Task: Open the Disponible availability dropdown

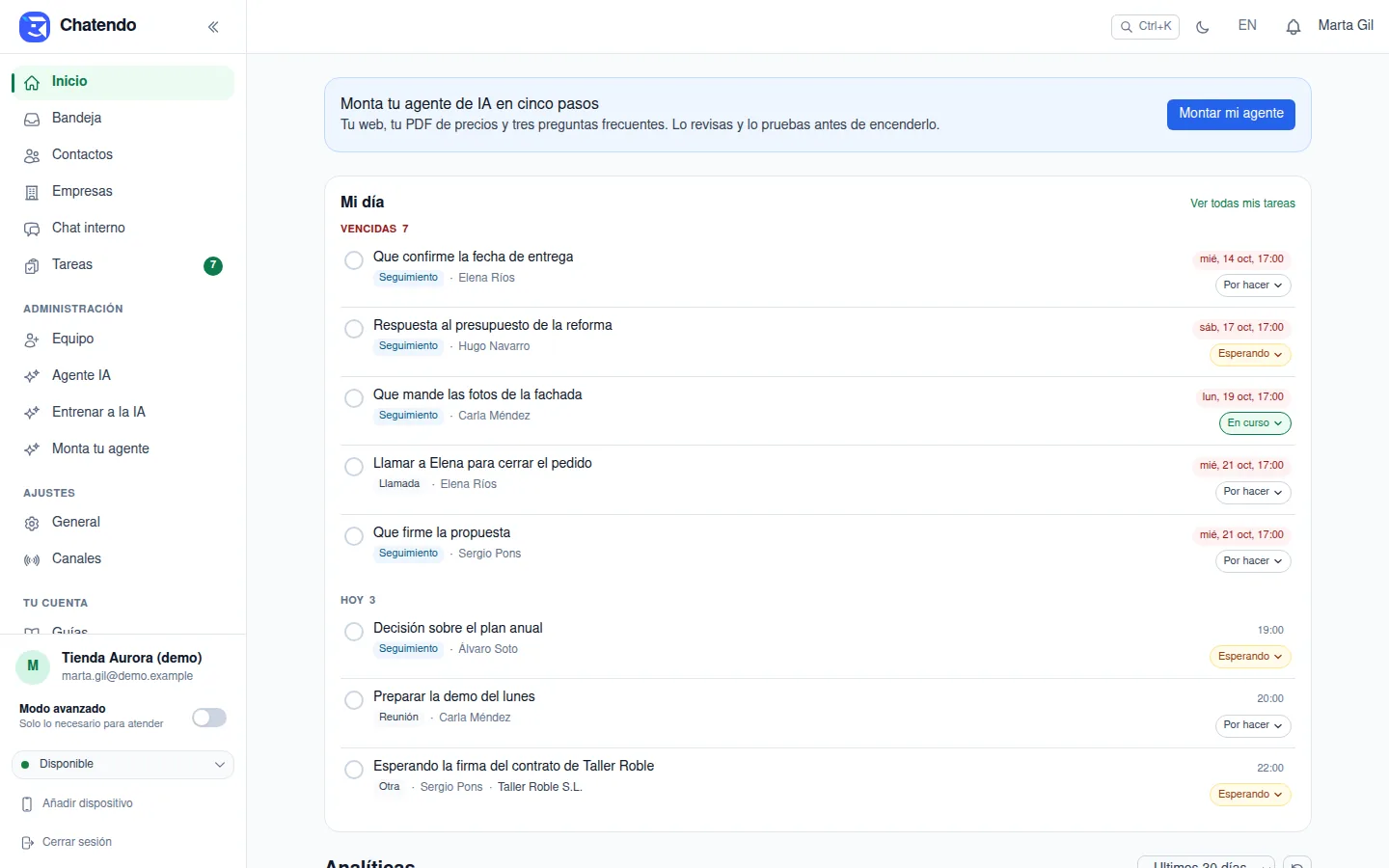Action: click(x=123, y=765)
